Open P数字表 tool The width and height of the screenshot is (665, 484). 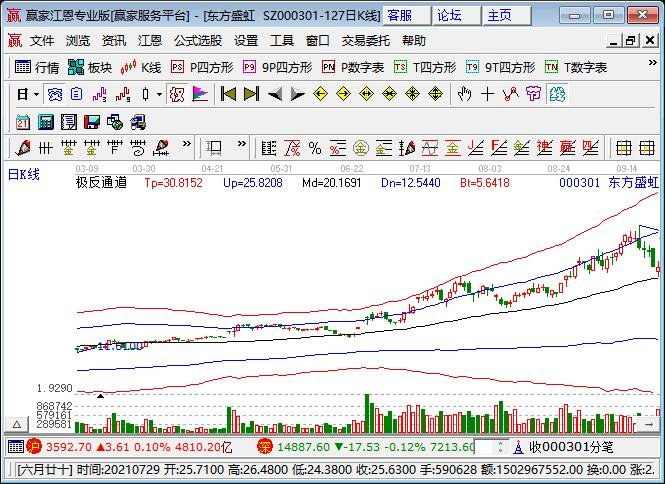[353, 67]
